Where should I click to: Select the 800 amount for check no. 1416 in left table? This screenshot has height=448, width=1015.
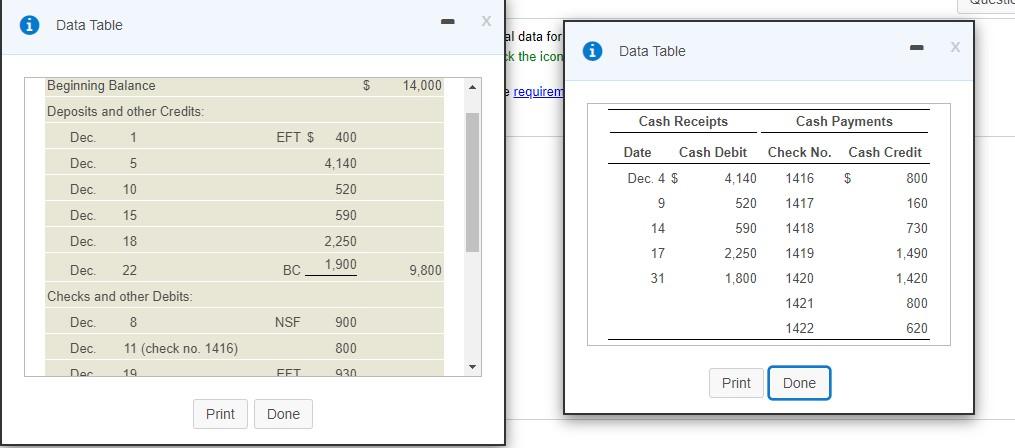pyautogui.click(x=346, y=349)
